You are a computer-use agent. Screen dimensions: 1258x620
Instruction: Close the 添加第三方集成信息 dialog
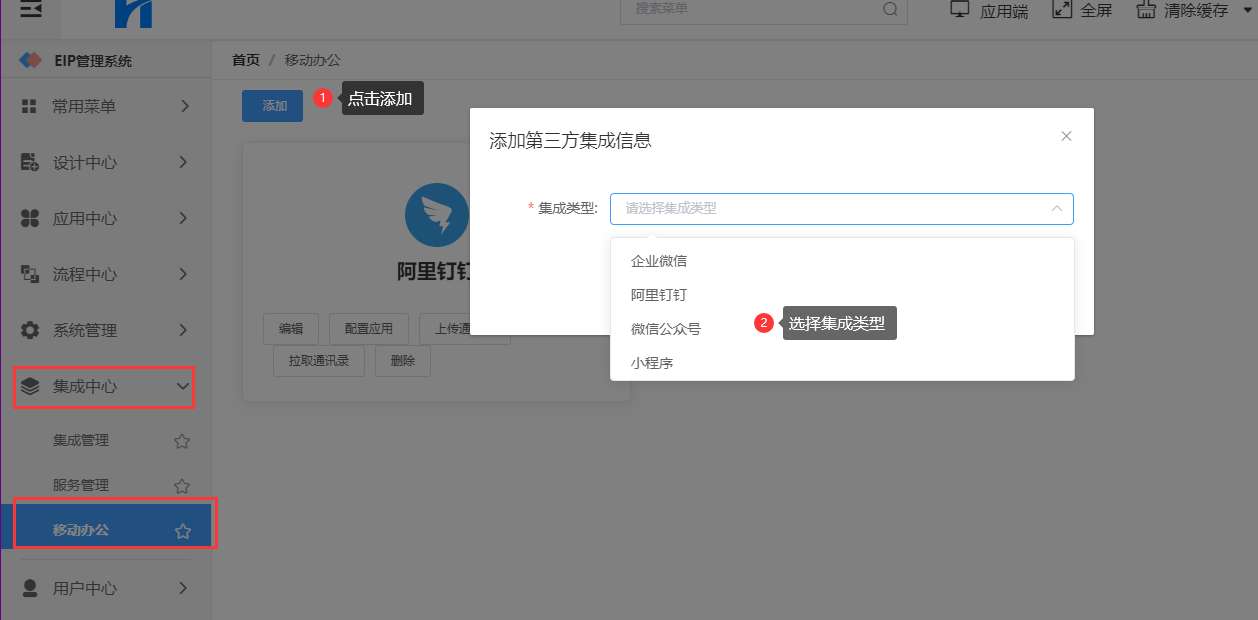pyautogui.click(x=1066, y=136)
